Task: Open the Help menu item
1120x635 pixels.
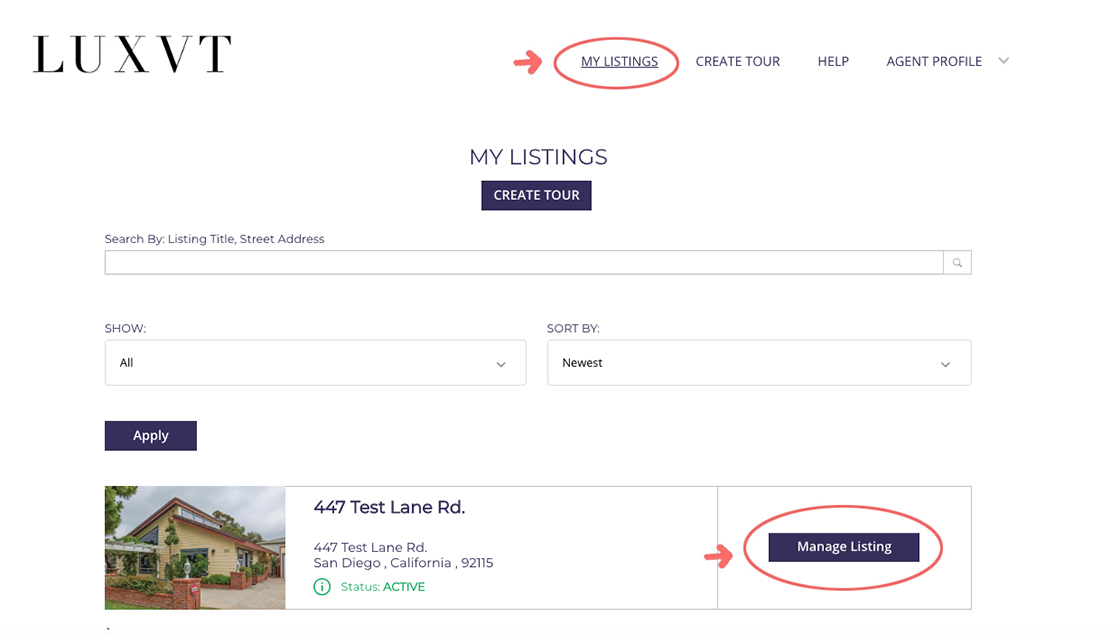Action: [833, 61]
